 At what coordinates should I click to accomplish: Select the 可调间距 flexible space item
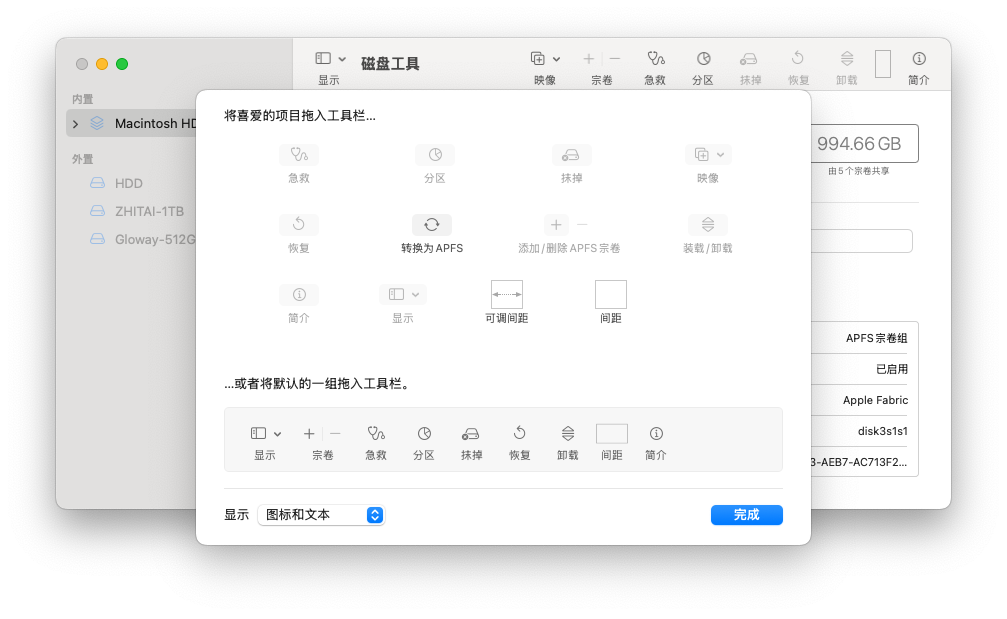(x=507, y=293)
